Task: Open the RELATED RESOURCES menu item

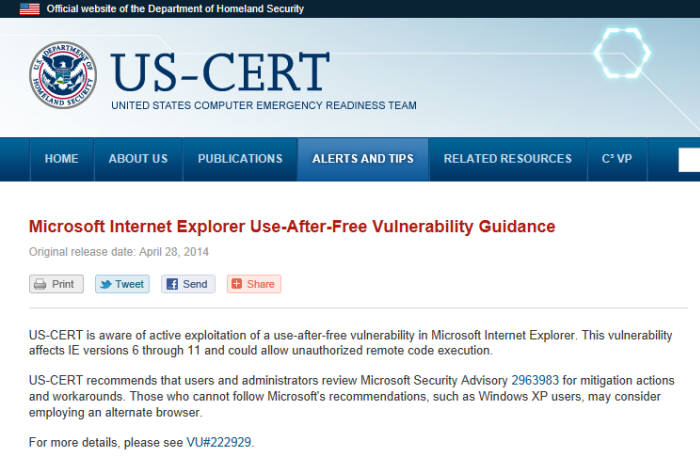Action: [x=508, y=159]
